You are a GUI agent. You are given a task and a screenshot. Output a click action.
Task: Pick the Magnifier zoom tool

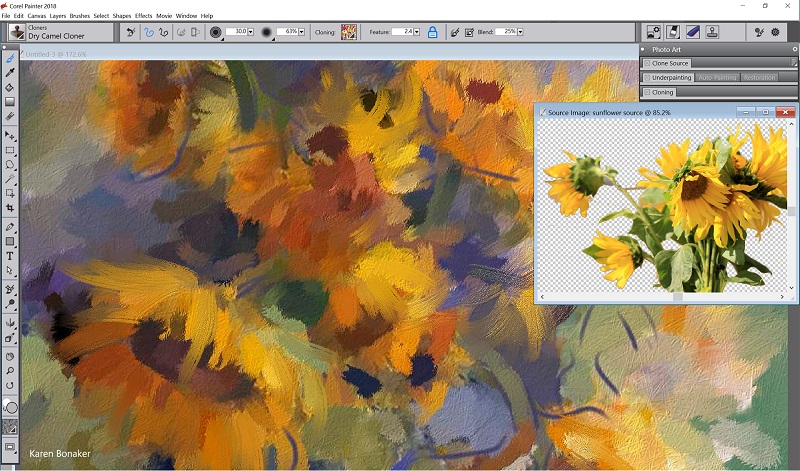[10, 370]
